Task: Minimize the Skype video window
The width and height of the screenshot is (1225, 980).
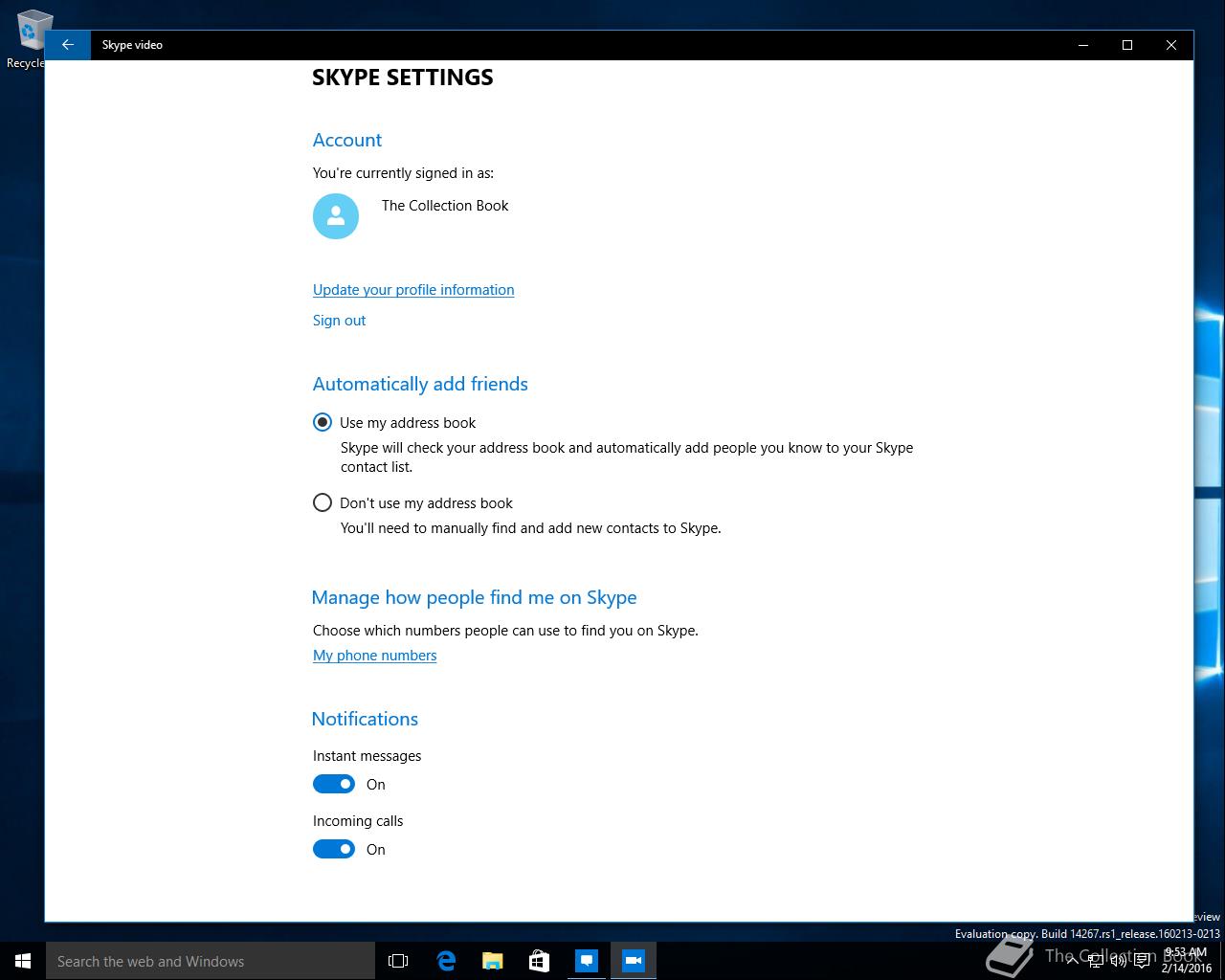Action: click(1083, 45)
